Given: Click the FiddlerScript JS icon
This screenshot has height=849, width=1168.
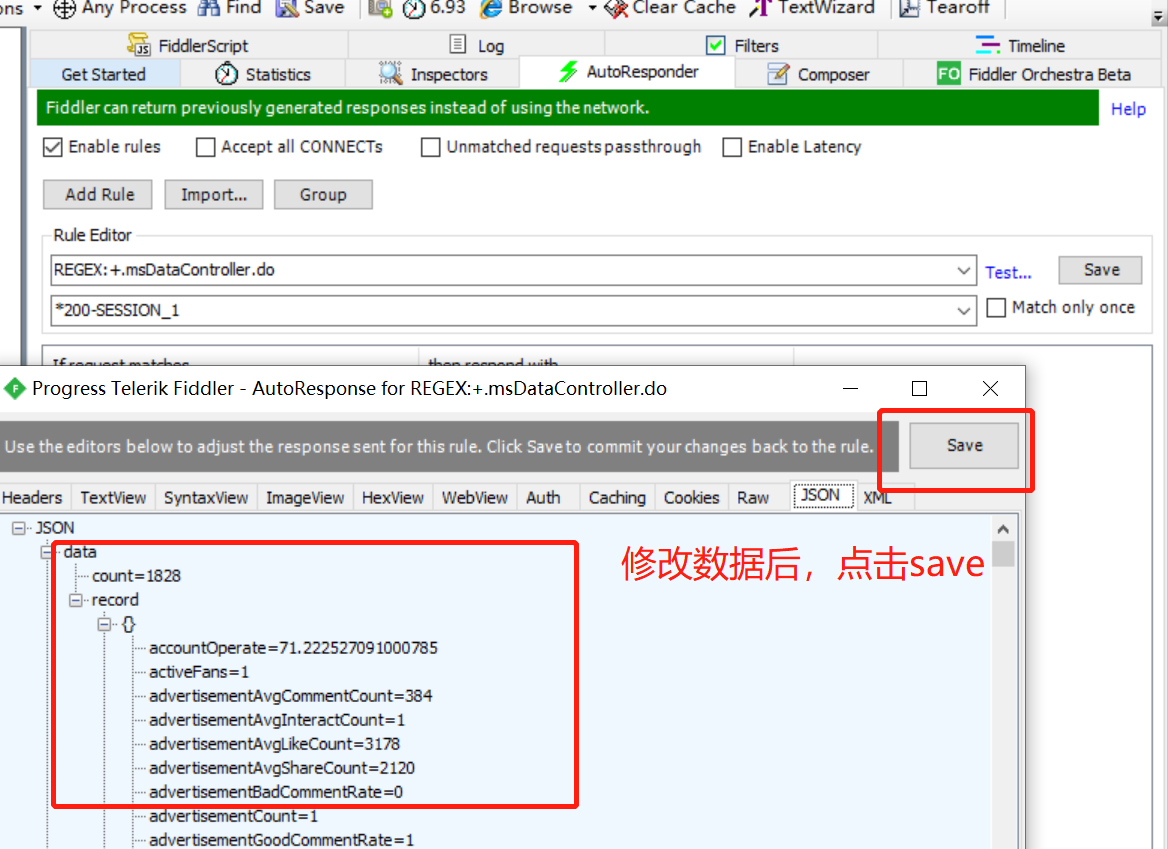Looking at the screenshot, I should coord(139,45).
